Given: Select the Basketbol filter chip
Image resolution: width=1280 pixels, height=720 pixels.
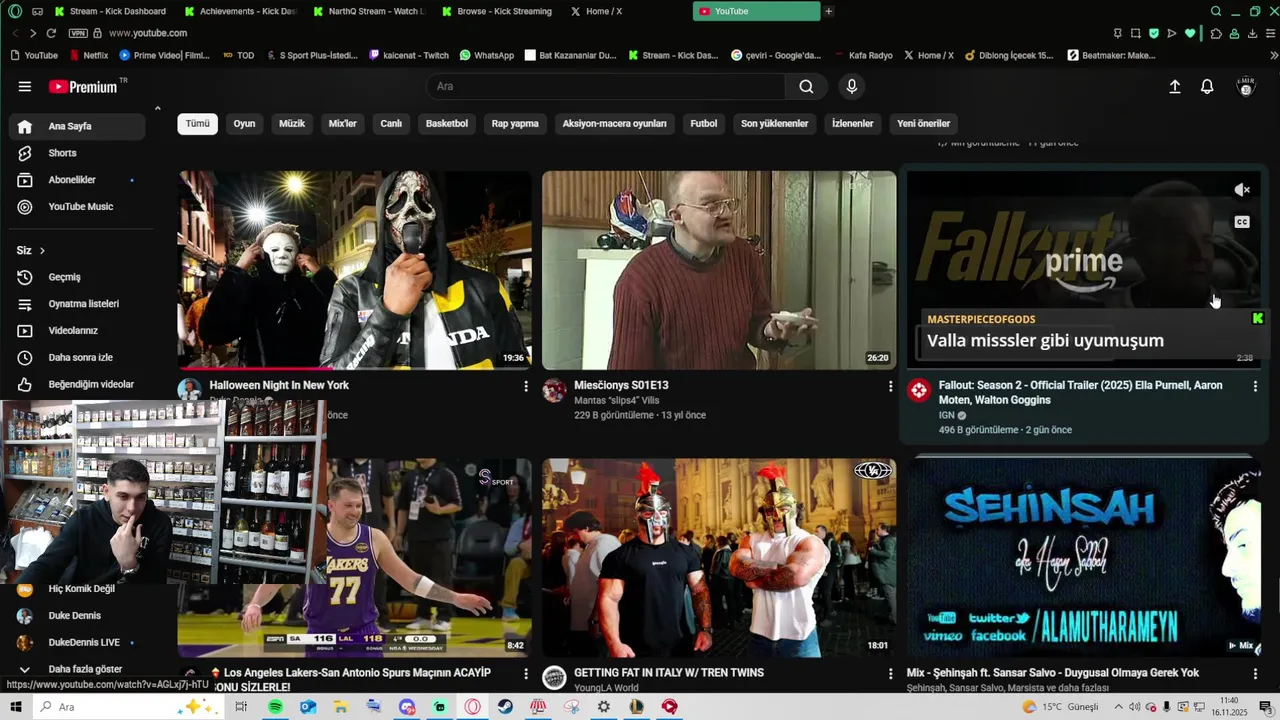Looking at the screenshot, I should point(447,124).
